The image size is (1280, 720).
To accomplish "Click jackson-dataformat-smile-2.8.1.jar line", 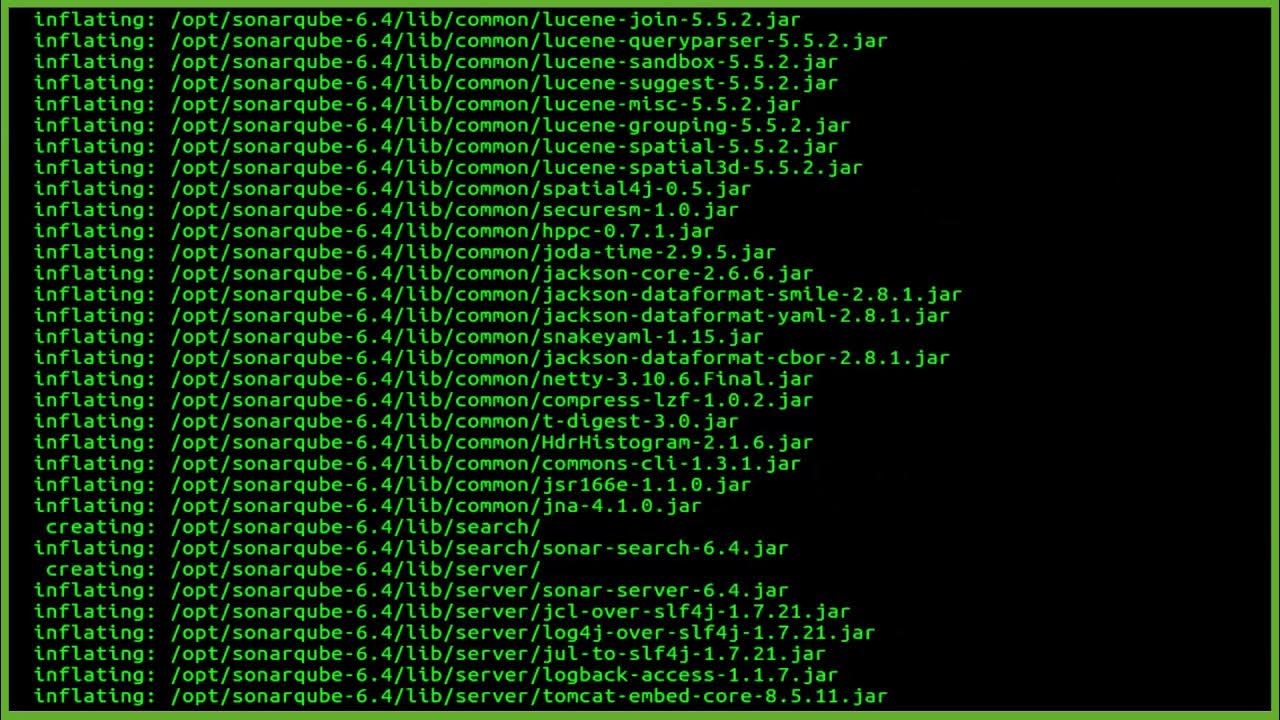I will [498, 294].
